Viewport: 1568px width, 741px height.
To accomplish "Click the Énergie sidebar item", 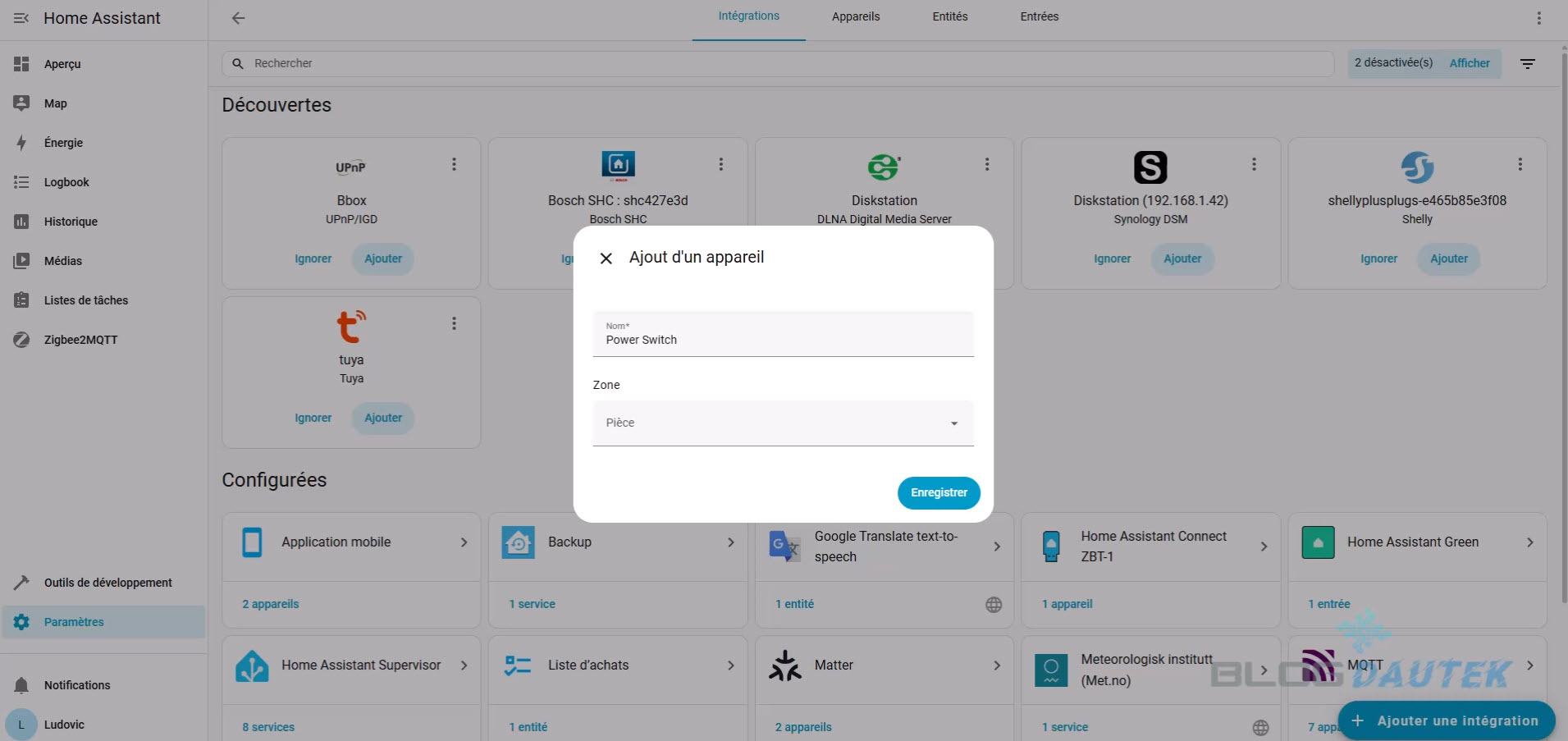I will point(64,143).
